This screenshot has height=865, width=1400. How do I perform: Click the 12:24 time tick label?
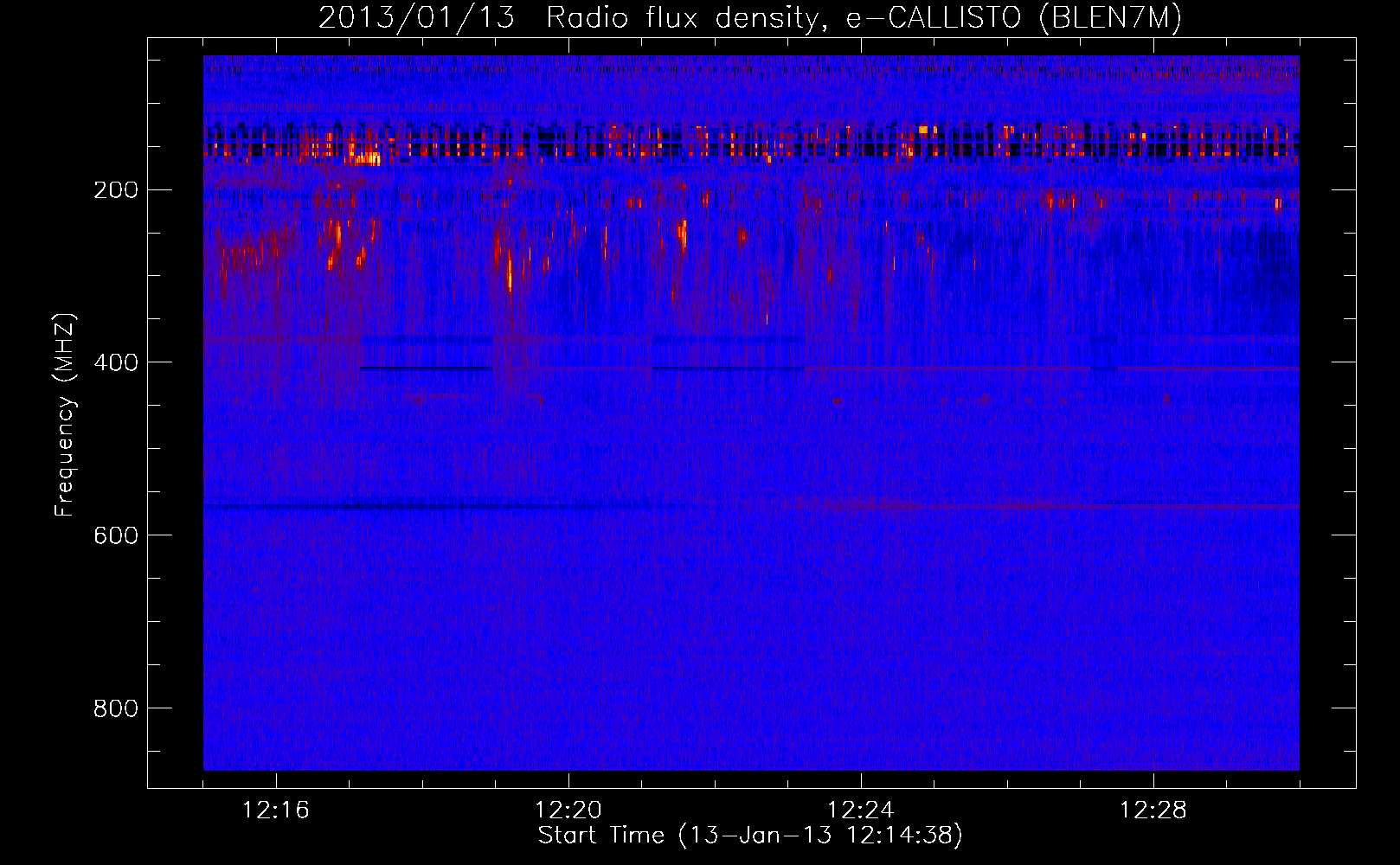tap(861, 811)
